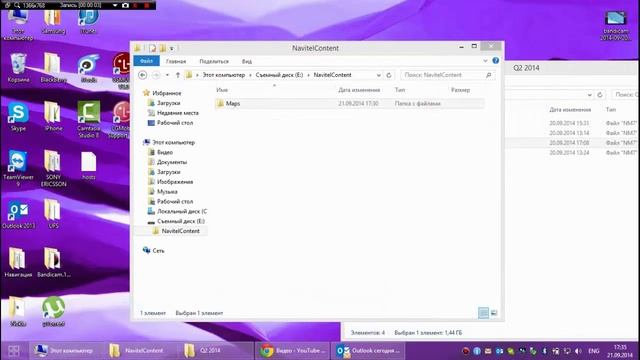Open the Навигация desktop folder
This screenshot has height=360, width=640.
click(x=18, y=263)
